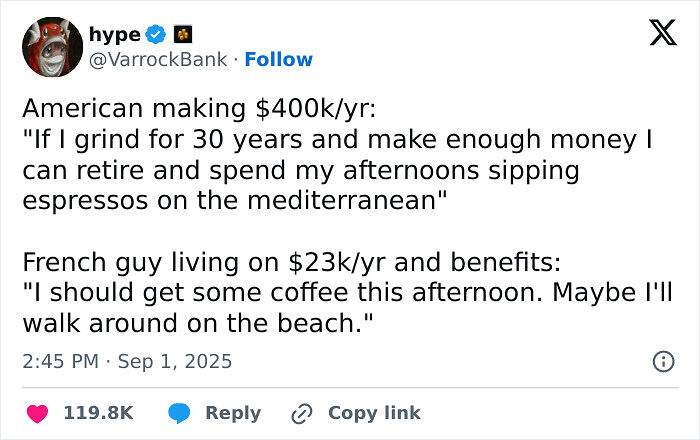Open the 2:45 PM time text
The height and width of the screenshot is (440, 700).
click(x=59, y=362)
